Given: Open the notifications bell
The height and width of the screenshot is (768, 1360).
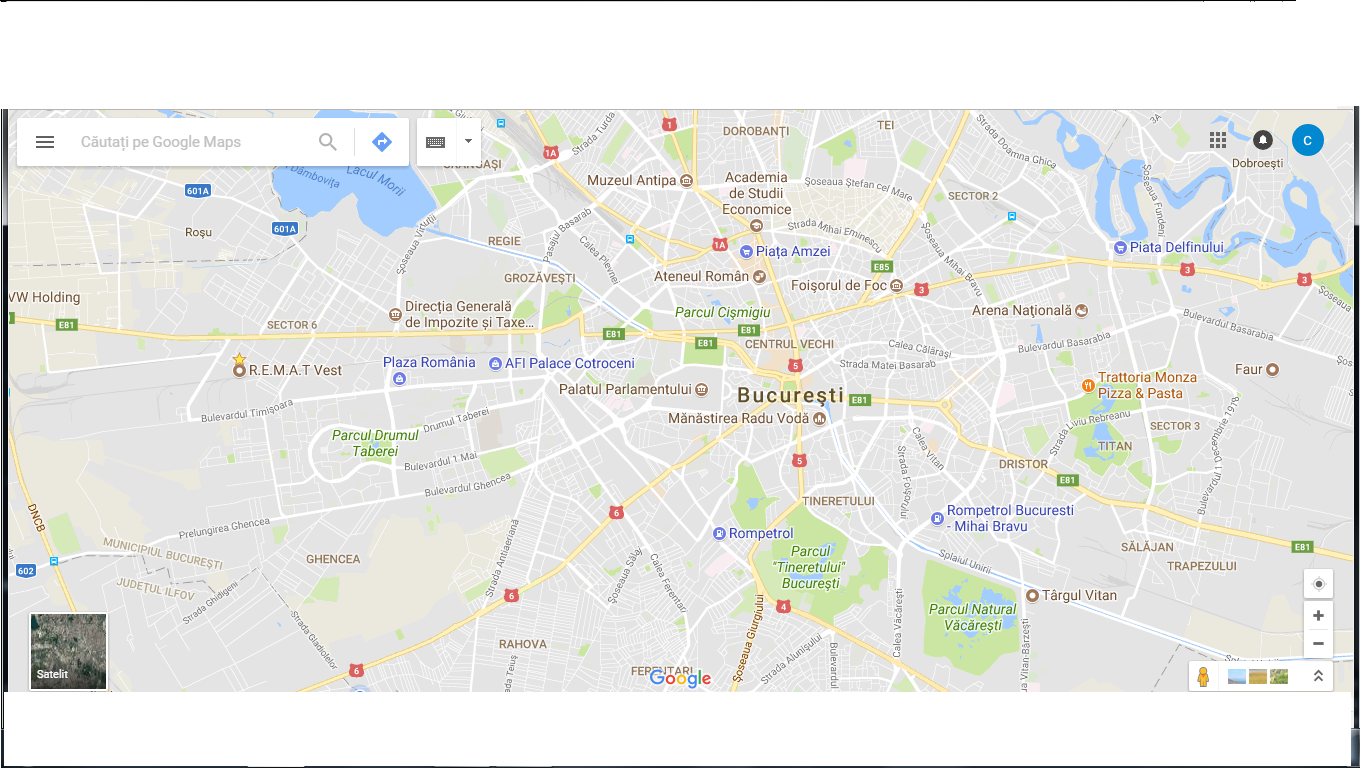Looking at the screenshot, I should [1263, 140].
